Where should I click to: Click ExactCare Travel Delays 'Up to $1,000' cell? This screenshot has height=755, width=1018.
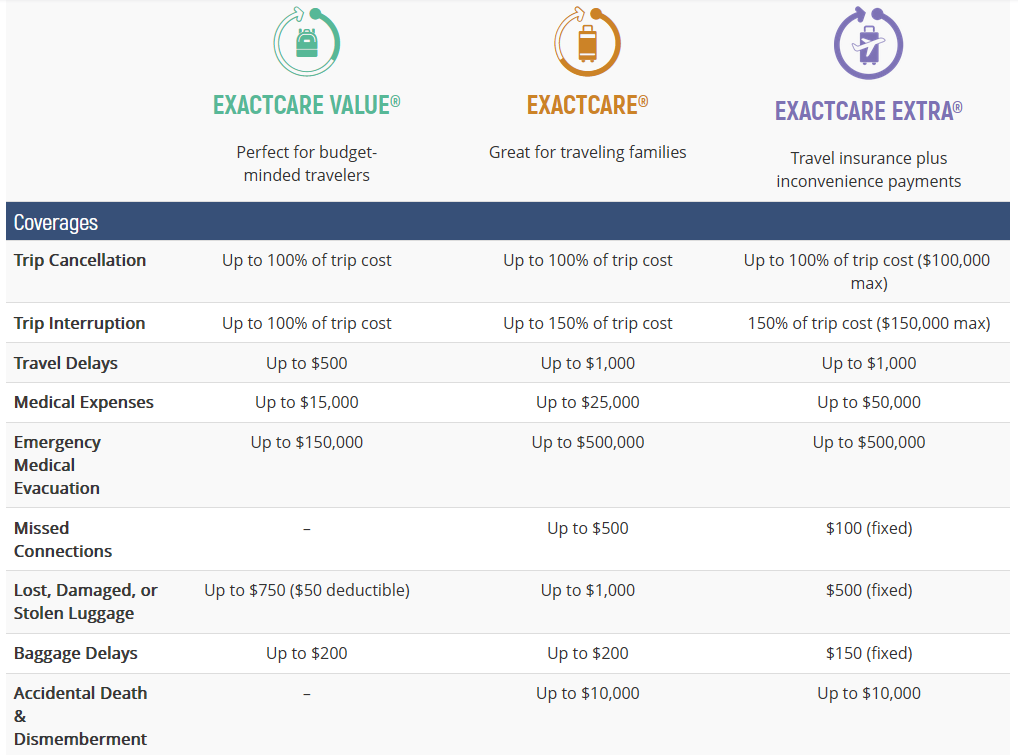pyautogui.click(x=588, y=363)
